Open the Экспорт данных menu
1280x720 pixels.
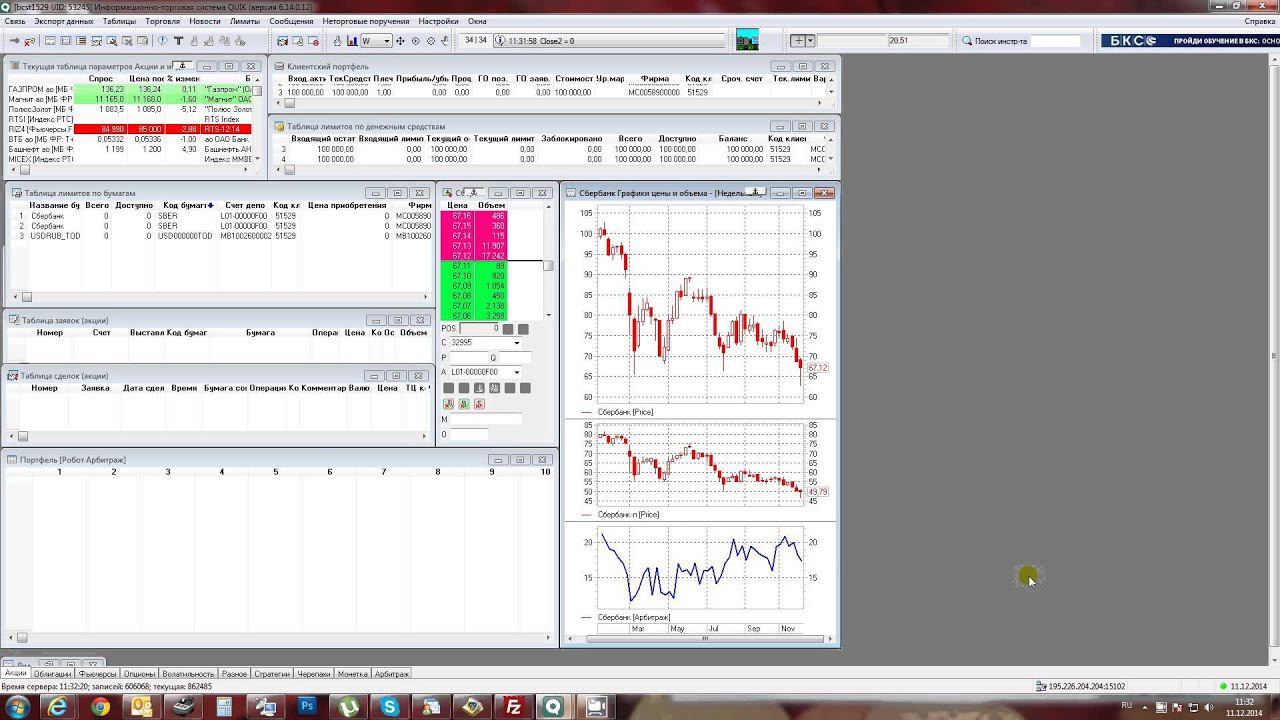click(64, 21)
